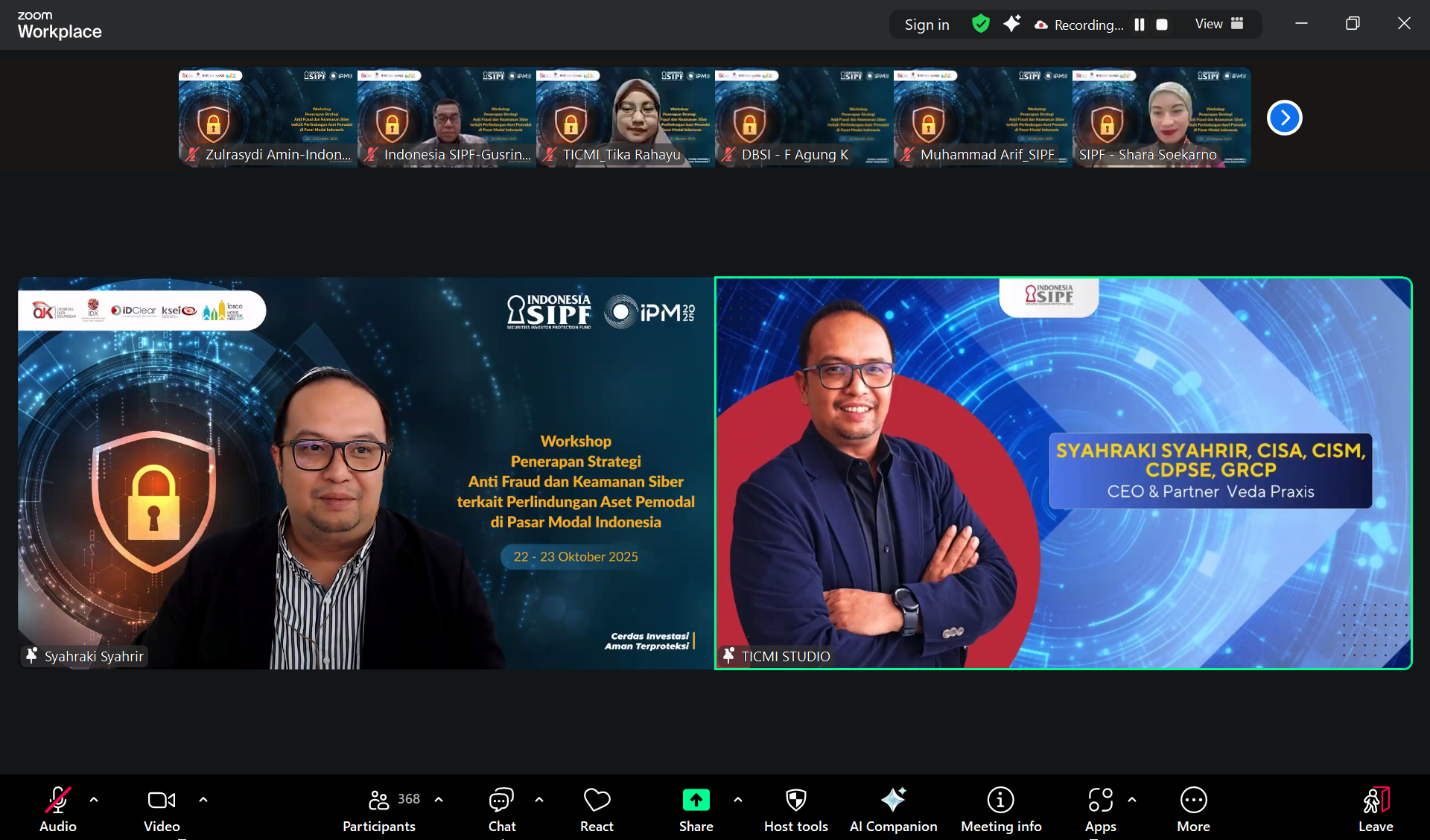Click green encryption shield icon
1430x840 pixels.
coord(981,24)
